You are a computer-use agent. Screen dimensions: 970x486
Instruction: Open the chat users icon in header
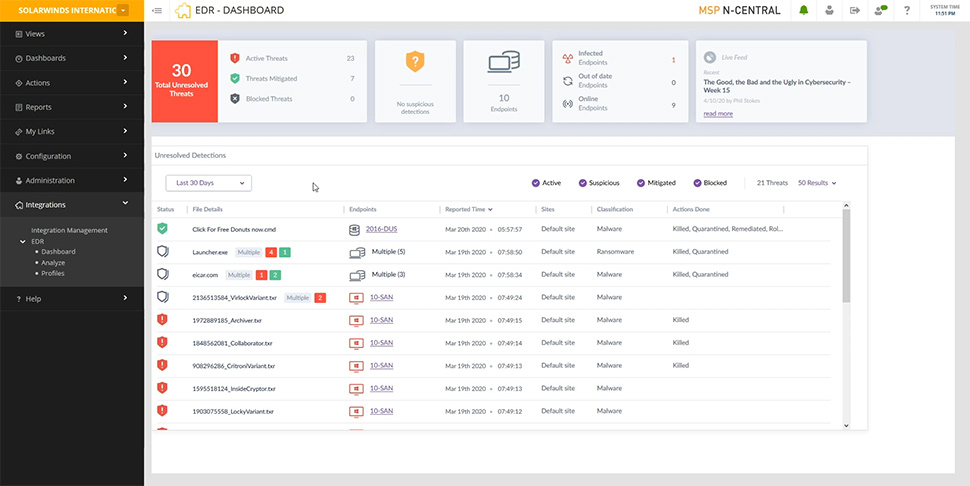point(880,11)
